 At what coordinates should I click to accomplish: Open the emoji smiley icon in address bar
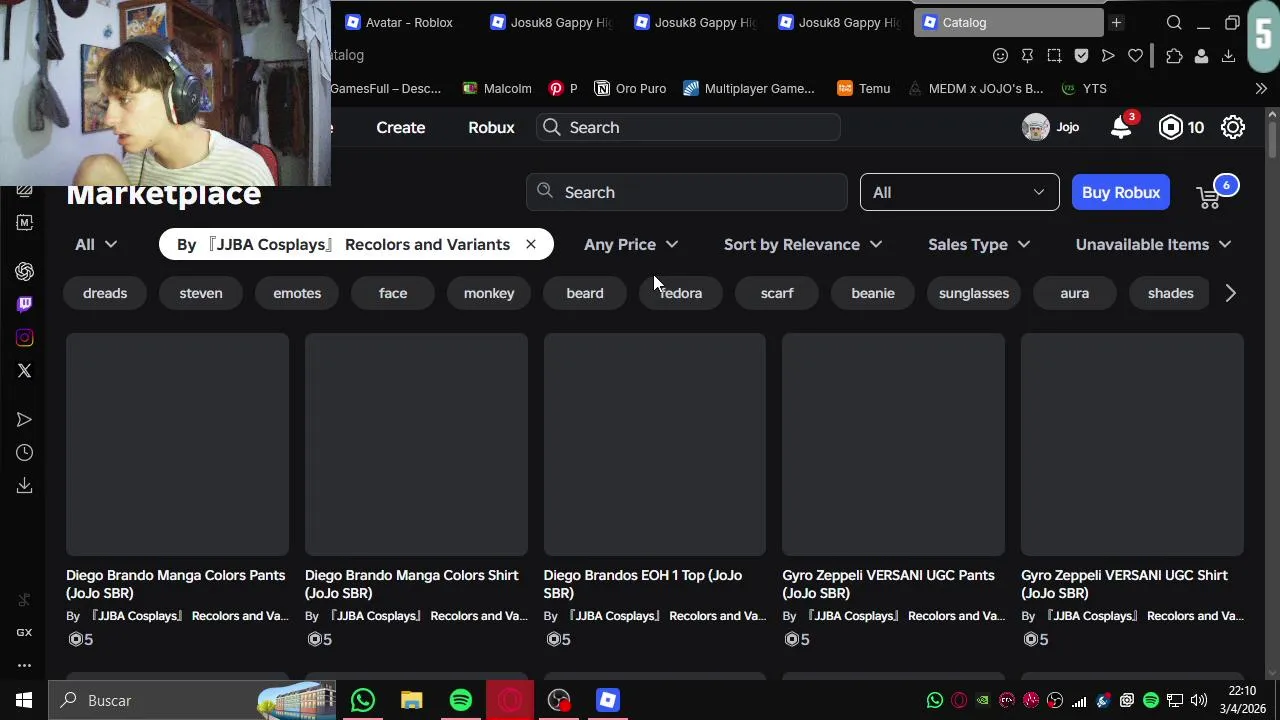tap(1000, 56)
